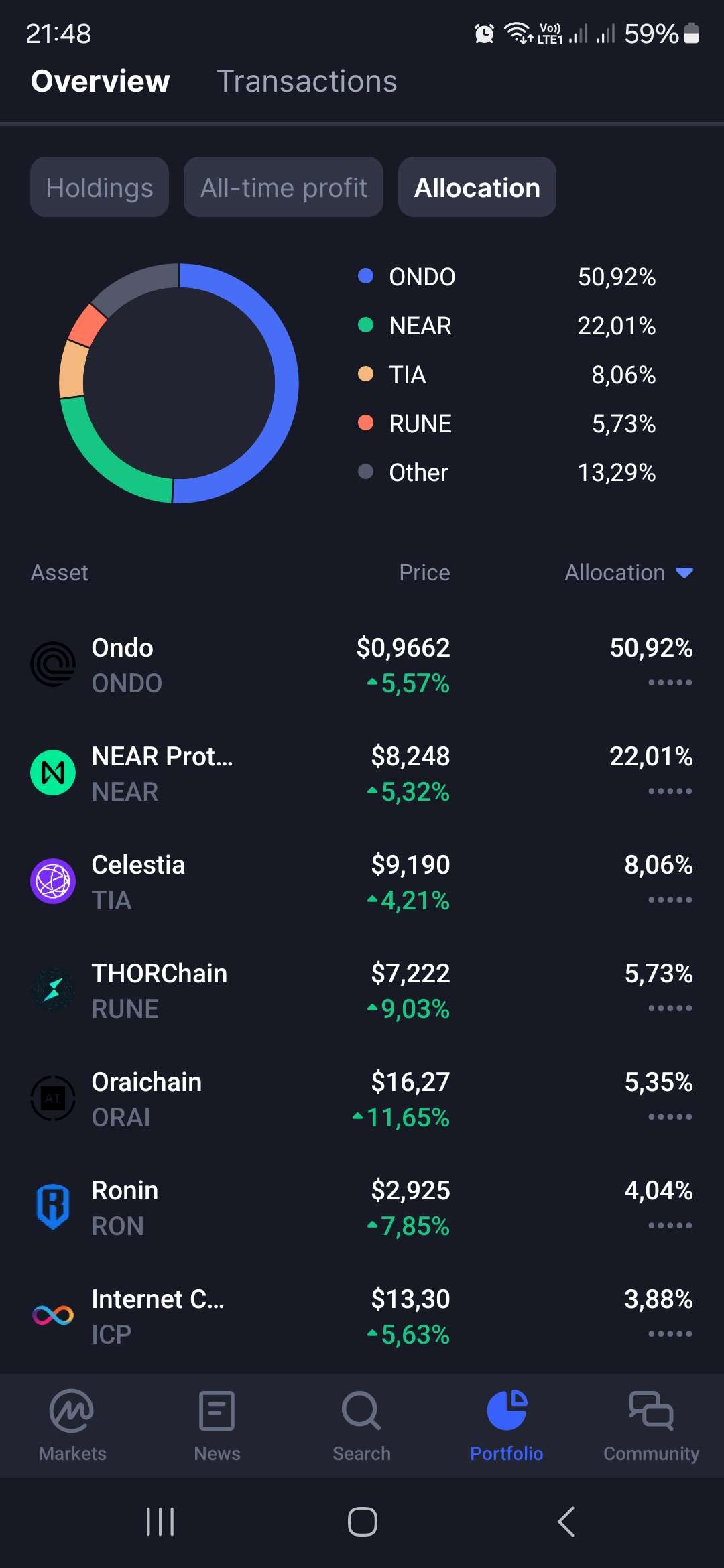The image size is (724, 1568).
Task: Click the blue ONDO legend dot
Action: point(365,276)
